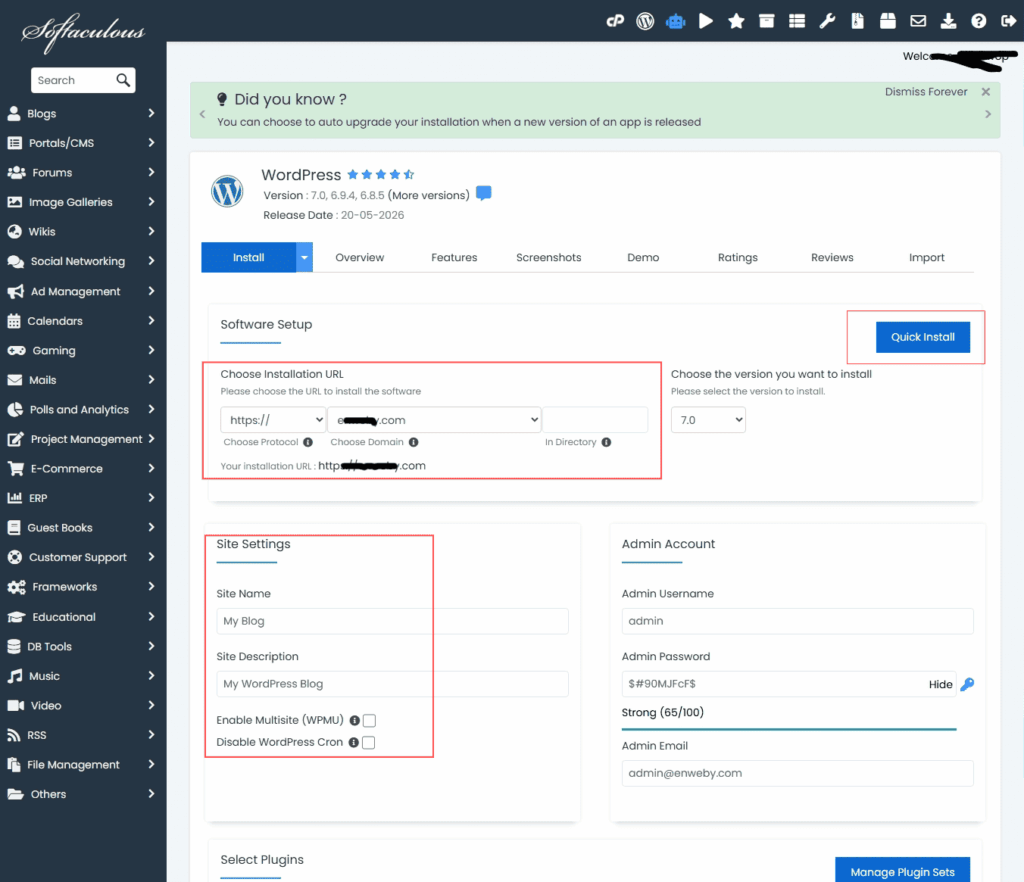Show previous tip with banner left arrow
The width and height of the screenshot is (1024, 882).
pos(202,114)
